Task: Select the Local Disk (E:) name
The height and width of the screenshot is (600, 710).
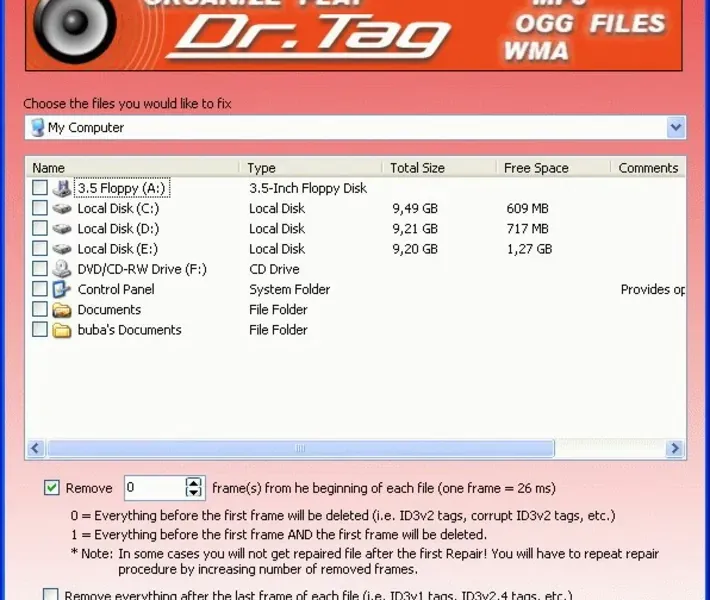Action: pos(118,249)
